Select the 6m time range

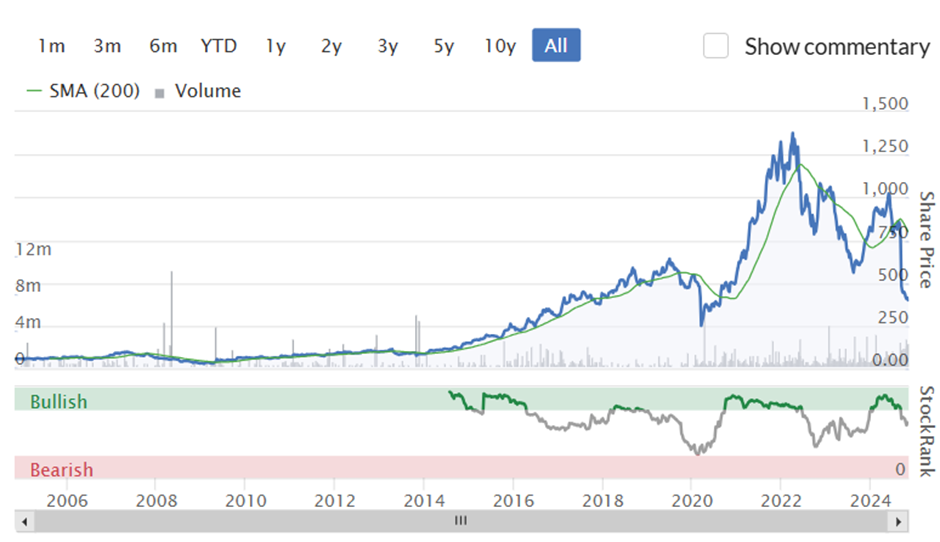(x=163, y=46)
